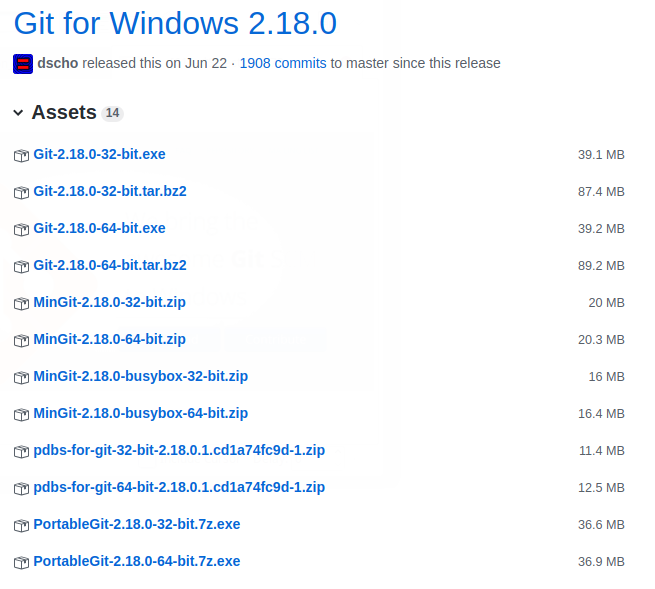
Task: Click the 89.2 MB file size
Action: click(x=601, y=266)
